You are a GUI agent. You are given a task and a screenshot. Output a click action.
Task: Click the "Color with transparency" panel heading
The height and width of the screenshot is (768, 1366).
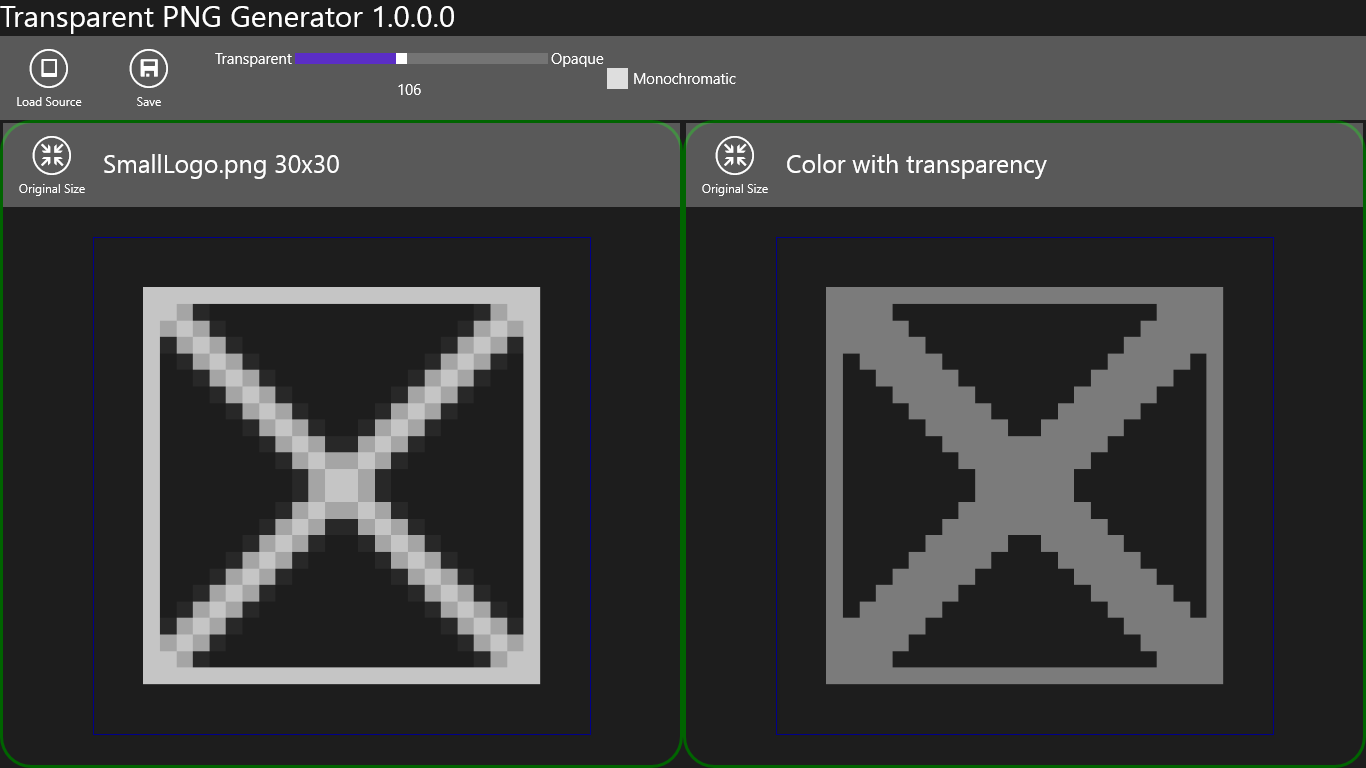click(916, 165)
